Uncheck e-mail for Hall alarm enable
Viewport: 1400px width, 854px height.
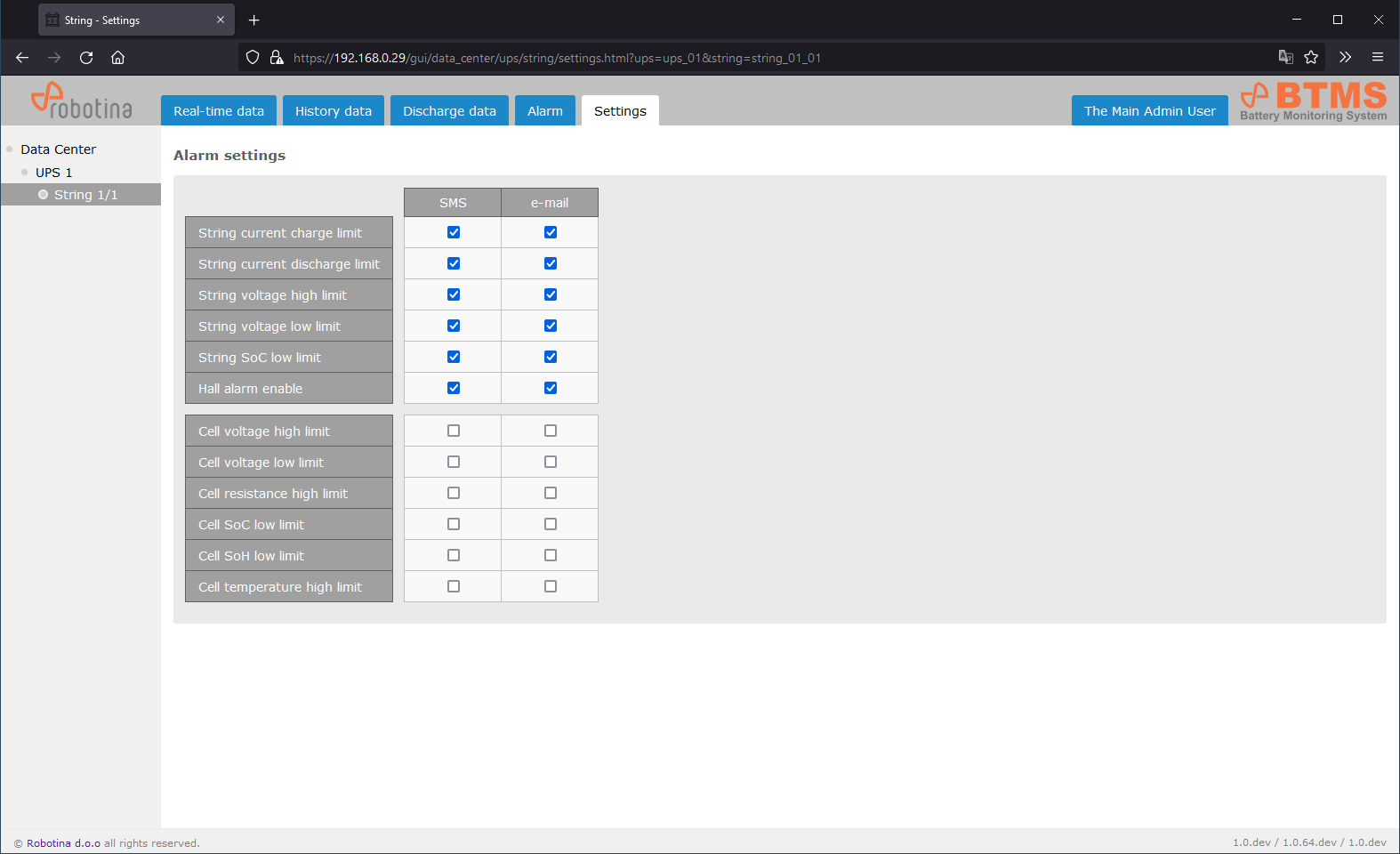pos(551,388)
